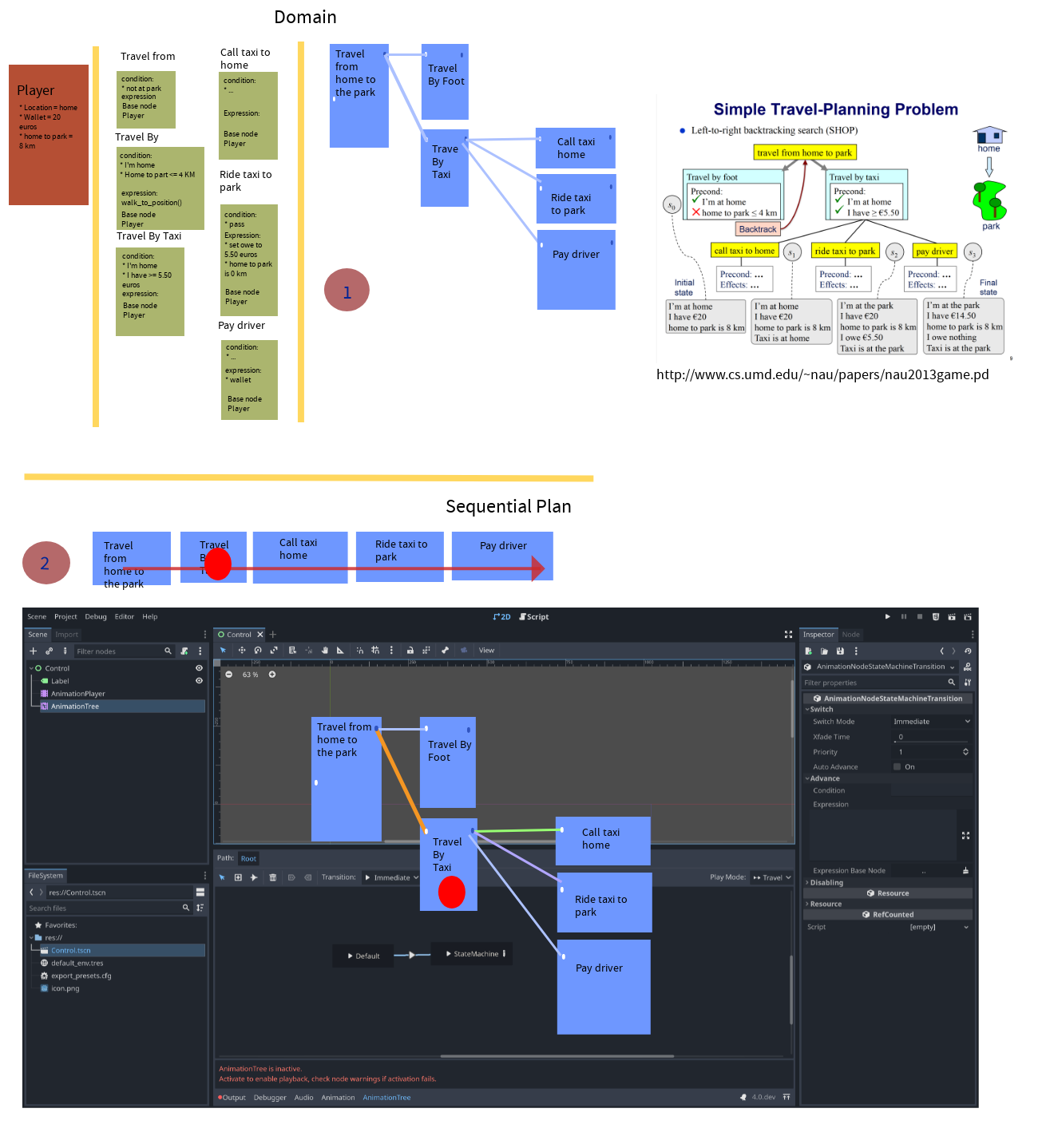The width and height of the screenshot is (1054, 1148).
Task: Hide the Label node with its eye toggle
Action: pos(199,680)
